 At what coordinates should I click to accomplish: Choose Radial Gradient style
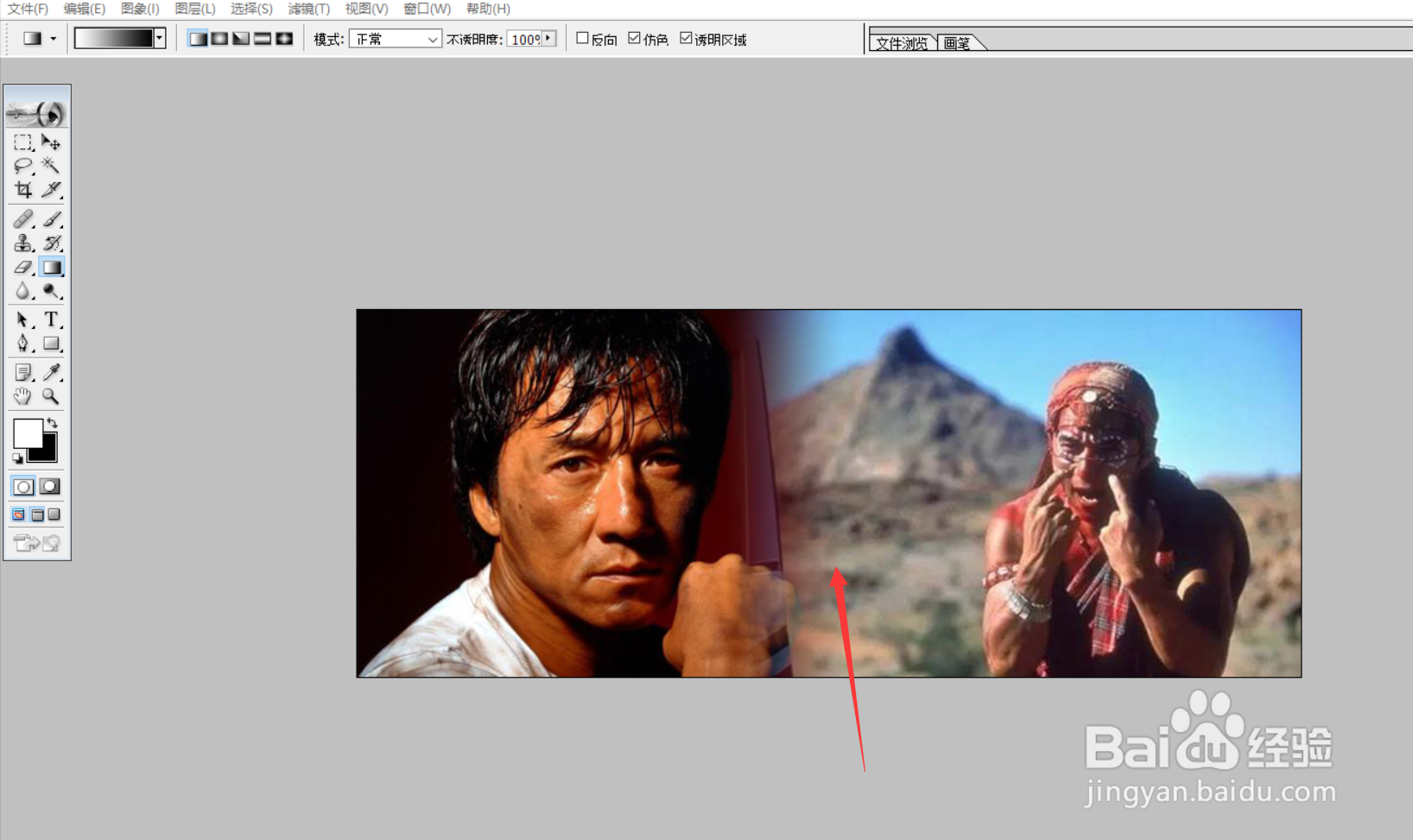tap(219, 39)
